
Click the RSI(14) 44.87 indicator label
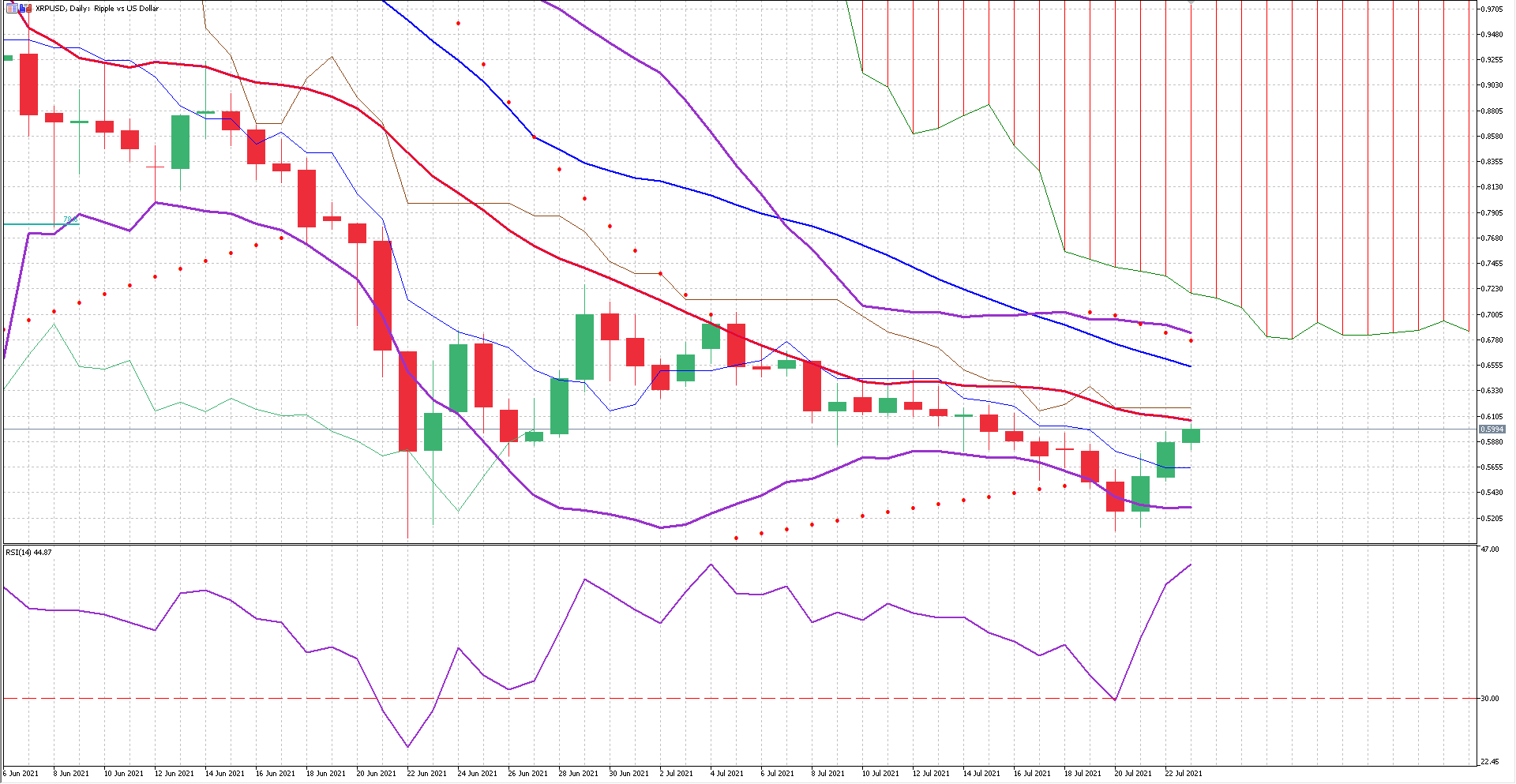(29, 553)
